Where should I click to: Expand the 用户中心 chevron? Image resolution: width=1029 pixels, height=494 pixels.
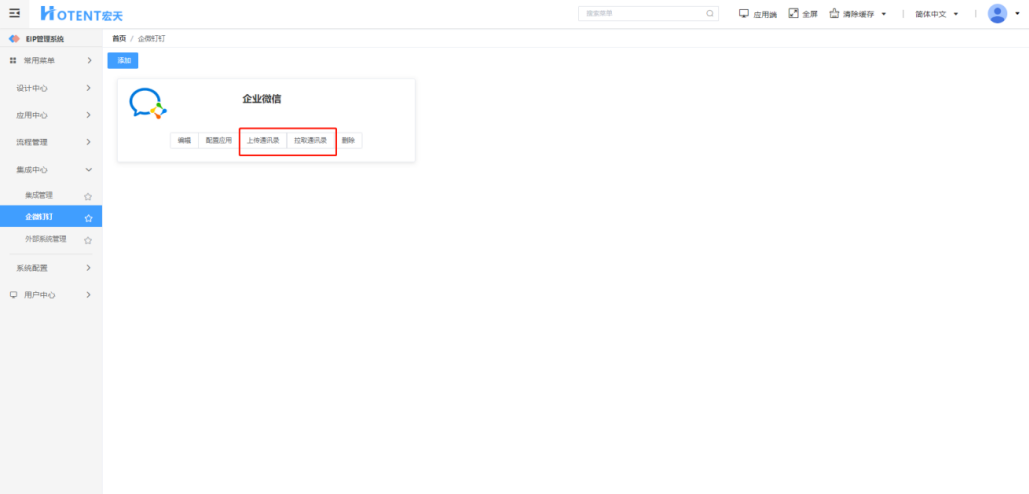pyautogui.click(x=89, y=295)
